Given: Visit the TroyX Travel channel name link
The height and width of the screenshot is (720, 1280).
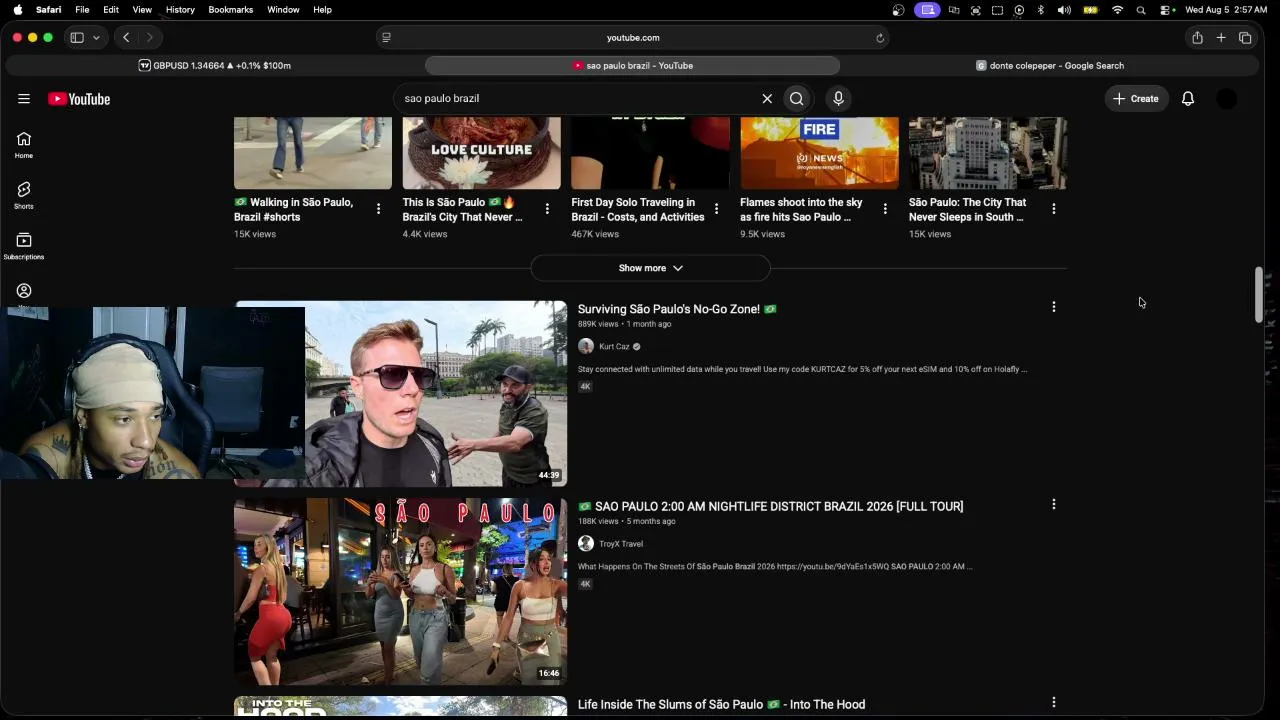Looking at the screenshot, I should coord(621,544).
